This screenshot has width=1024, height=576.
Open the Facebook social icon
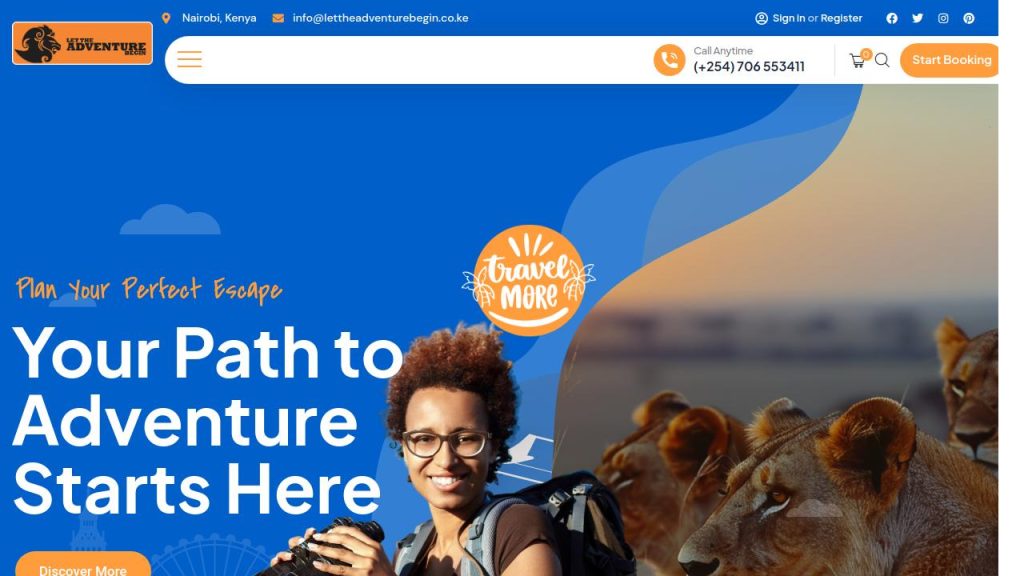coord(891,18)
